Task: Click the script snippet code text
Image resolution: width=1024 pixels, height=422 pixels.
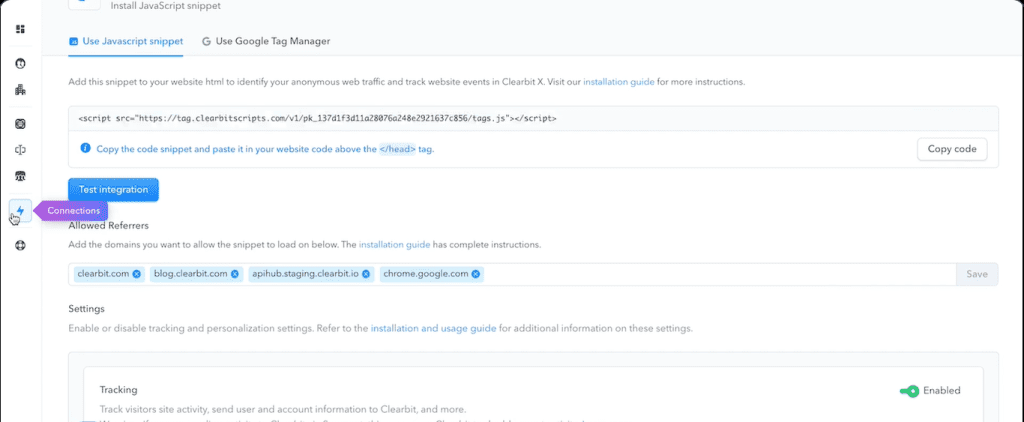Action: click(317, 119)
